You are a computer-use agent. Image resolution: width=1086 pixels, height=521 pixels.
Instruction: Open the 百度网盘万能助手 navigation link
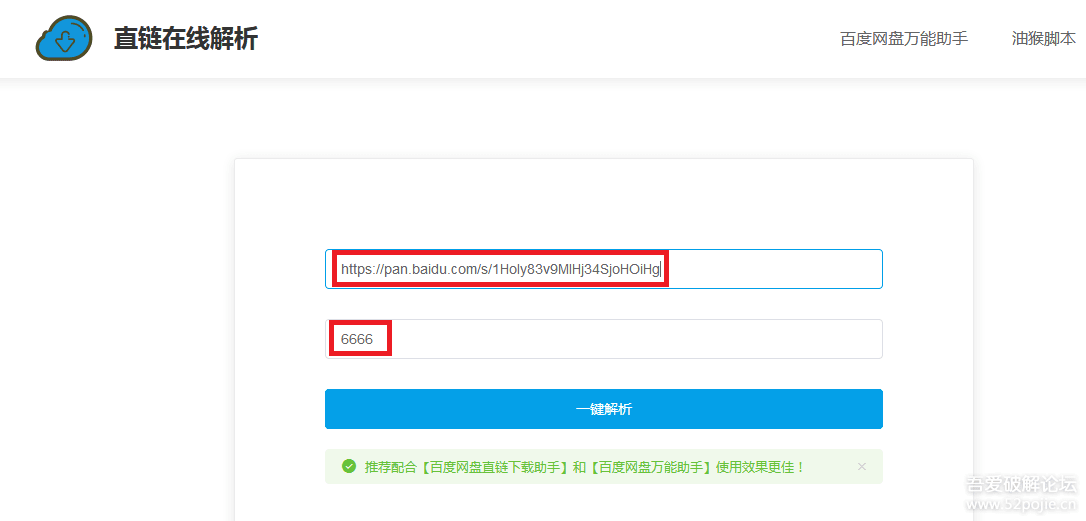[903, 39]
